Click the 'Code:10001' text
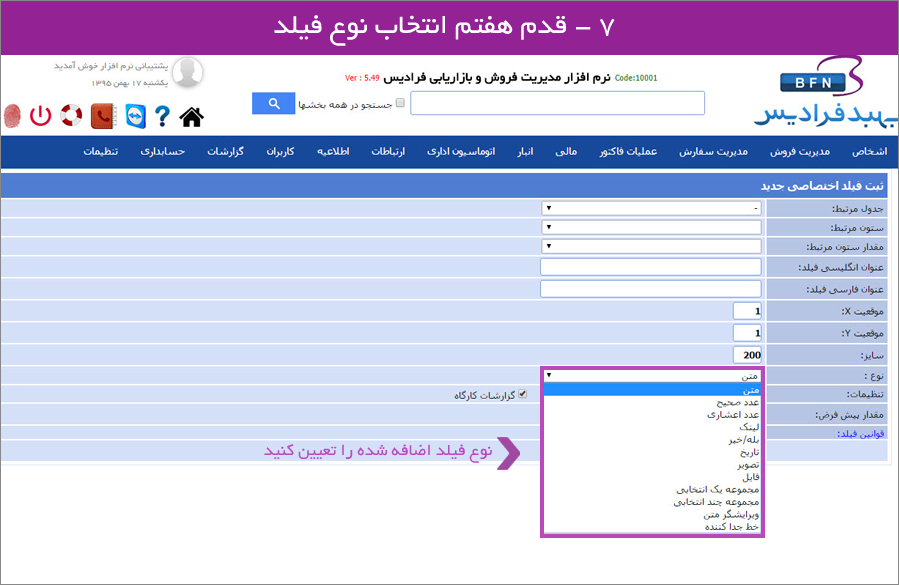This screenshot has width=899, height=585. click(x=636, y=77)
